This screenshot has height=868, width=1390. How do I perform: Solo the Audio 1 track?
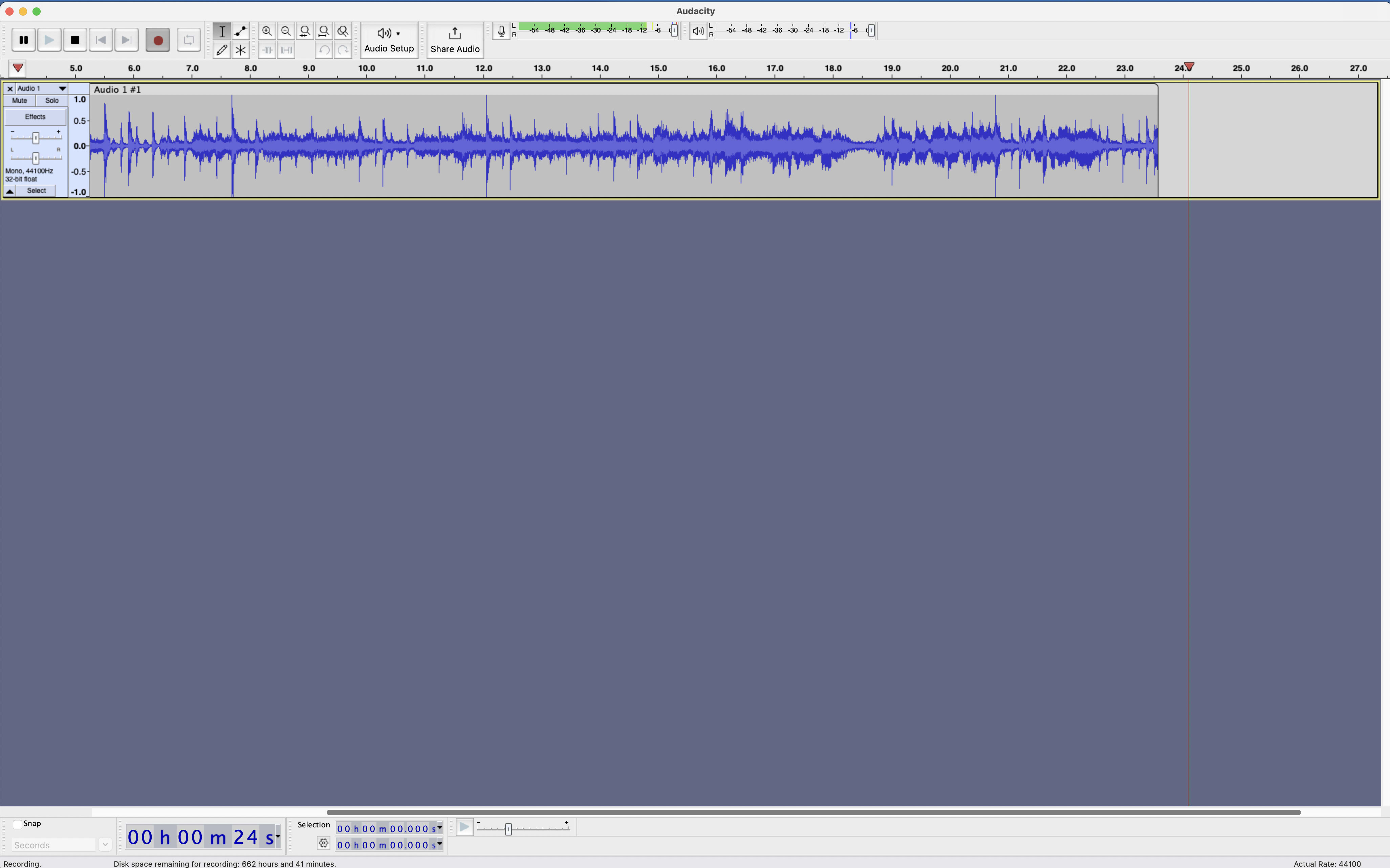click(52, 101)
